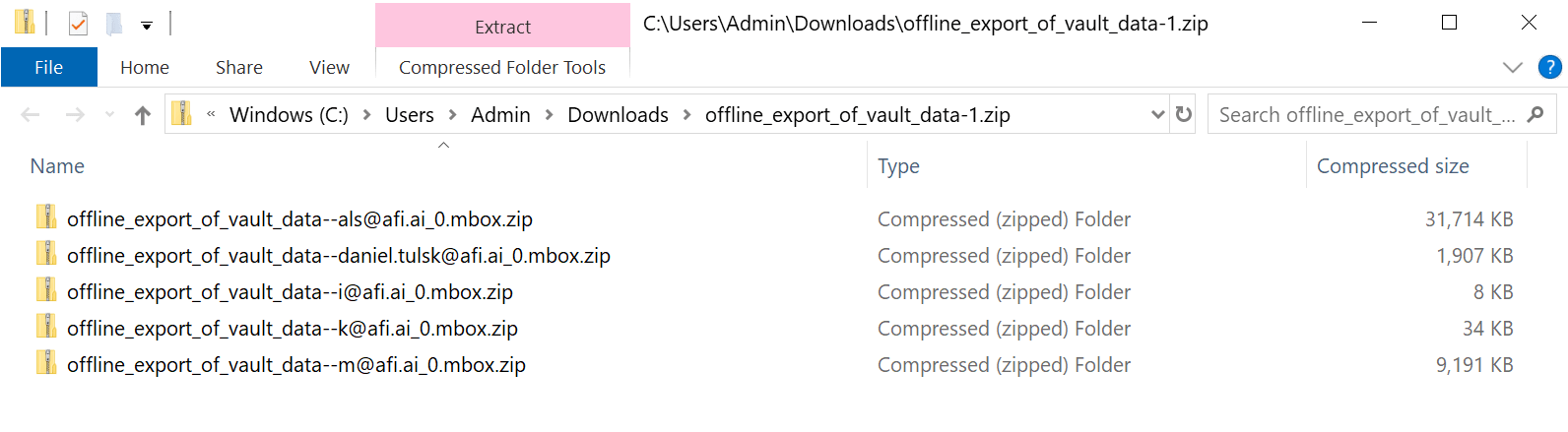
Task: Open the recent locations dropdown arrow
Action: pyautogui.click(x=110, y=115)
